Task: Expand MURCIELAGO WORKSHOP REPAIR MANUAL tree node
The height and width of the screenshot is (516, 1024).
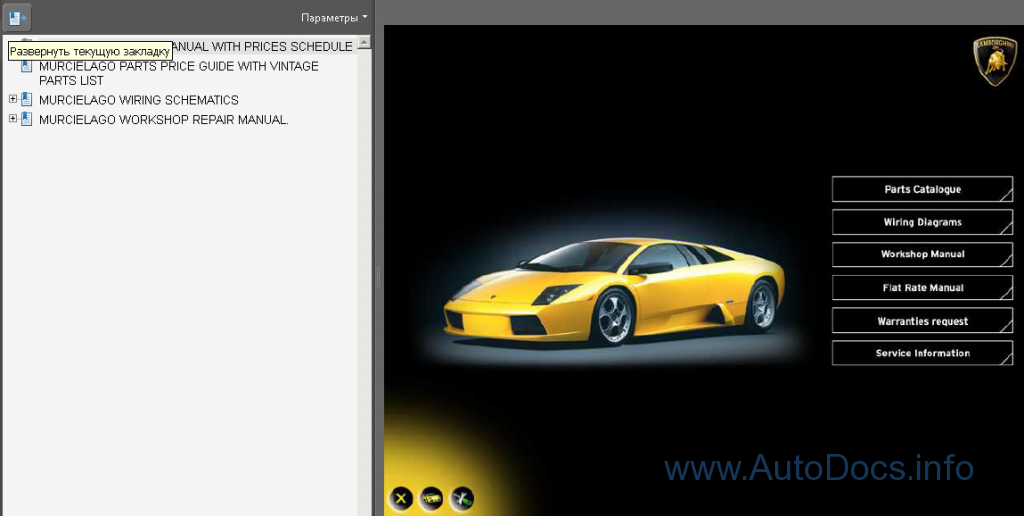Action: (x=12, y=119)
